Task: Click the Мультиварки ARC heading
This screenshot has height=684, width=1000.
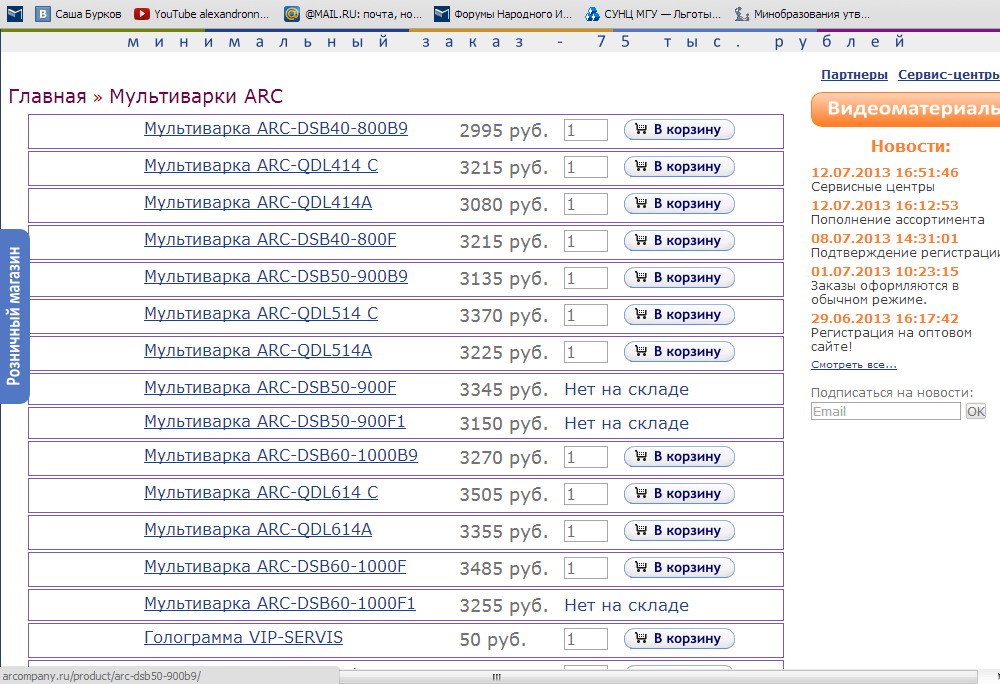Action: click(x=196, y=96)
